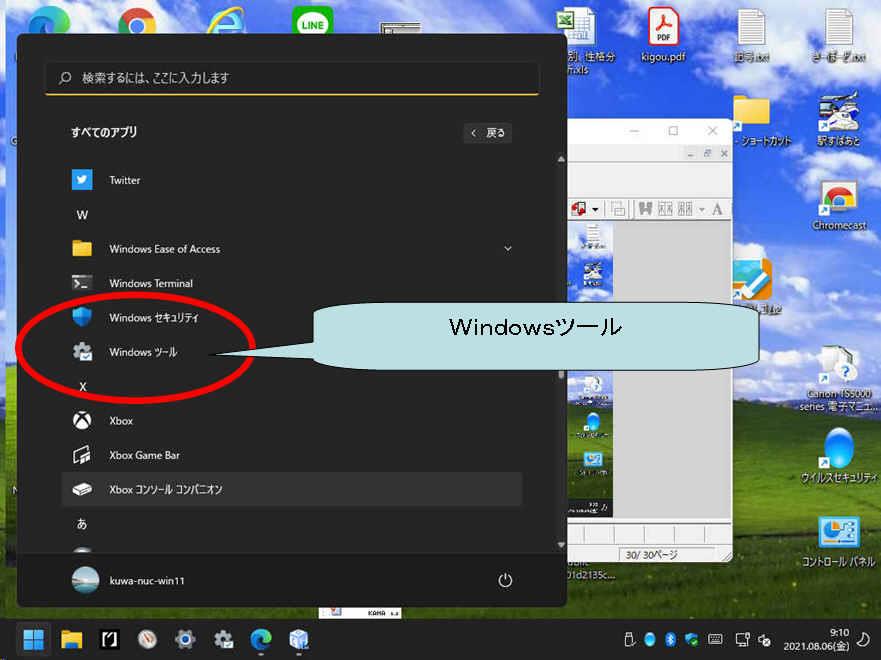Screen dimensions: 881x660
Task: Open the Chromecast desktop shortcut
Action: click(x=839, y=206)
